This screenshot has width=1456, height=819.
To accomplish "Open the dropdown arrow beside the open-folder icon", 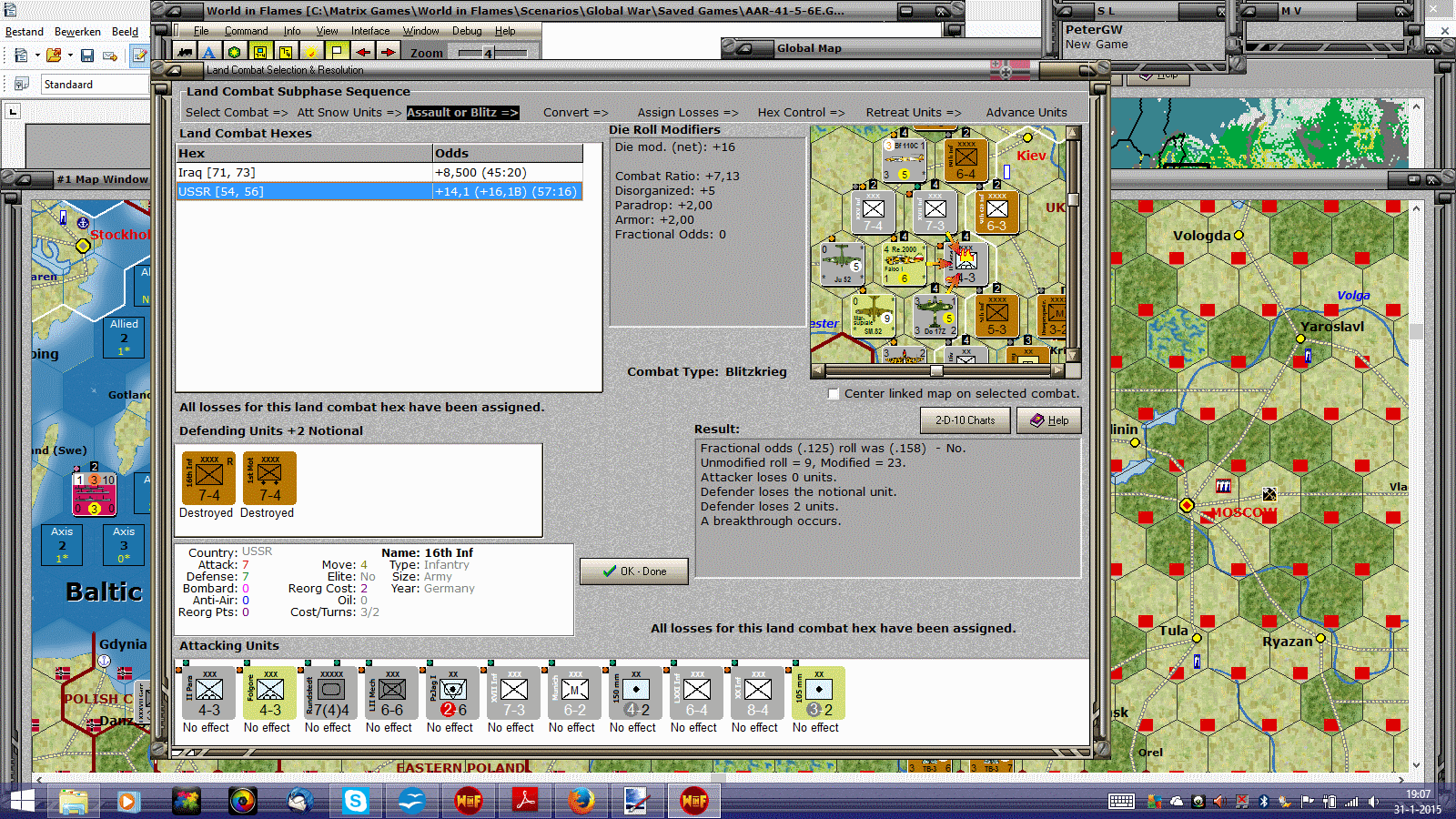I will [x=70, y=56].
